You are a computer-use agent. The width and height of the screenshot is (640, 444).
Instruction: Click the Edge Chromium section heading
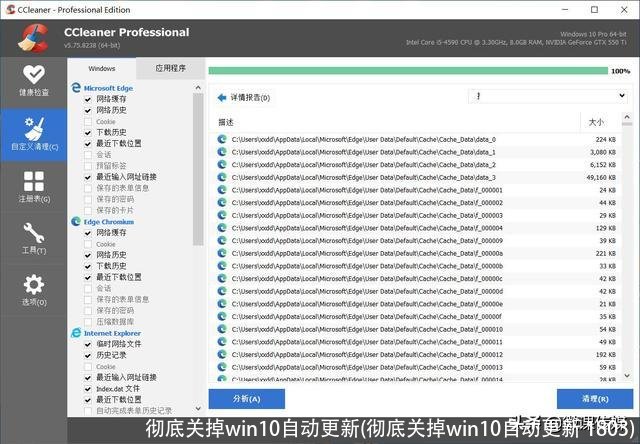109,222
